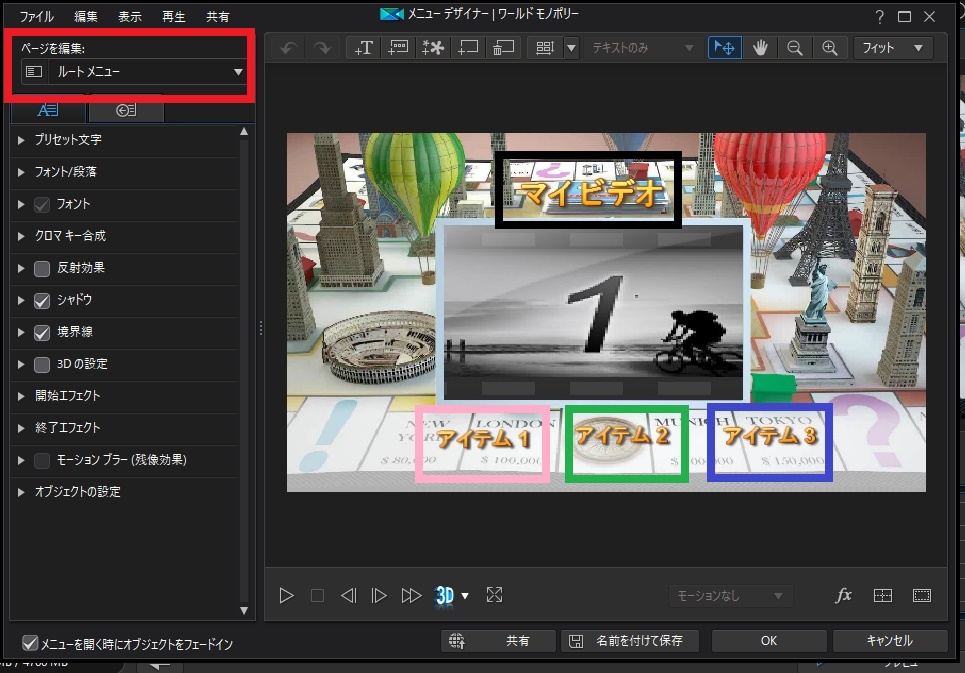Click the キャンセル button
The height and width of the screenshot is (673, 965).
pyautogui.click(x=889, y=641)
